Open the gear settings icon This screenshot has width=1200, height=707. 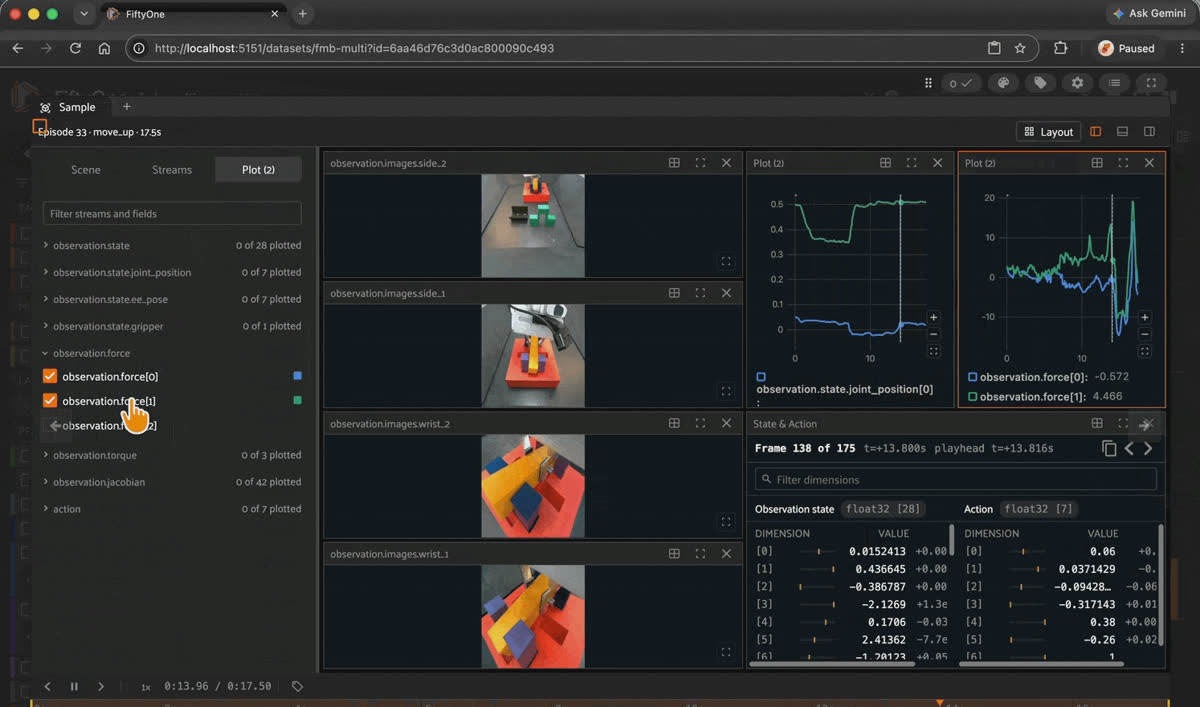click(1077, 83)
